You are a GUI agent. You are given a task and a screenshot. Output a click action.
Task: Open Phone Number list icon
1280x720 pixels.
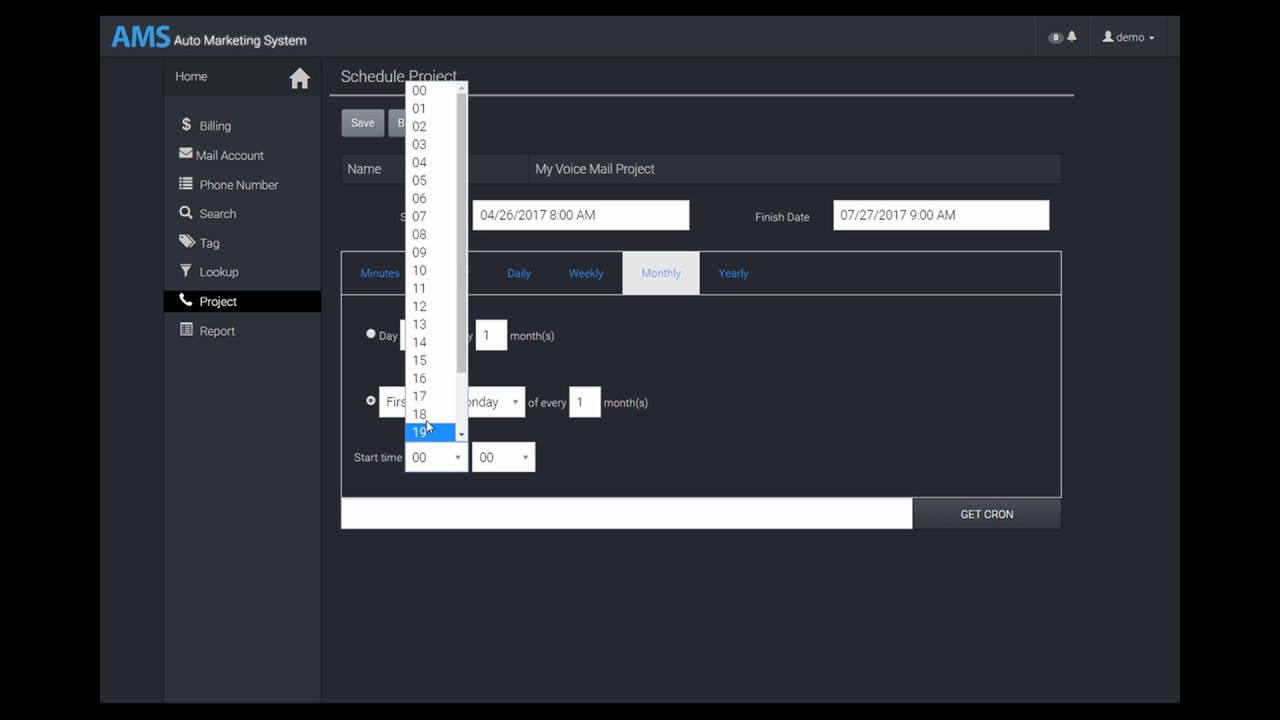tap(186, 184)
